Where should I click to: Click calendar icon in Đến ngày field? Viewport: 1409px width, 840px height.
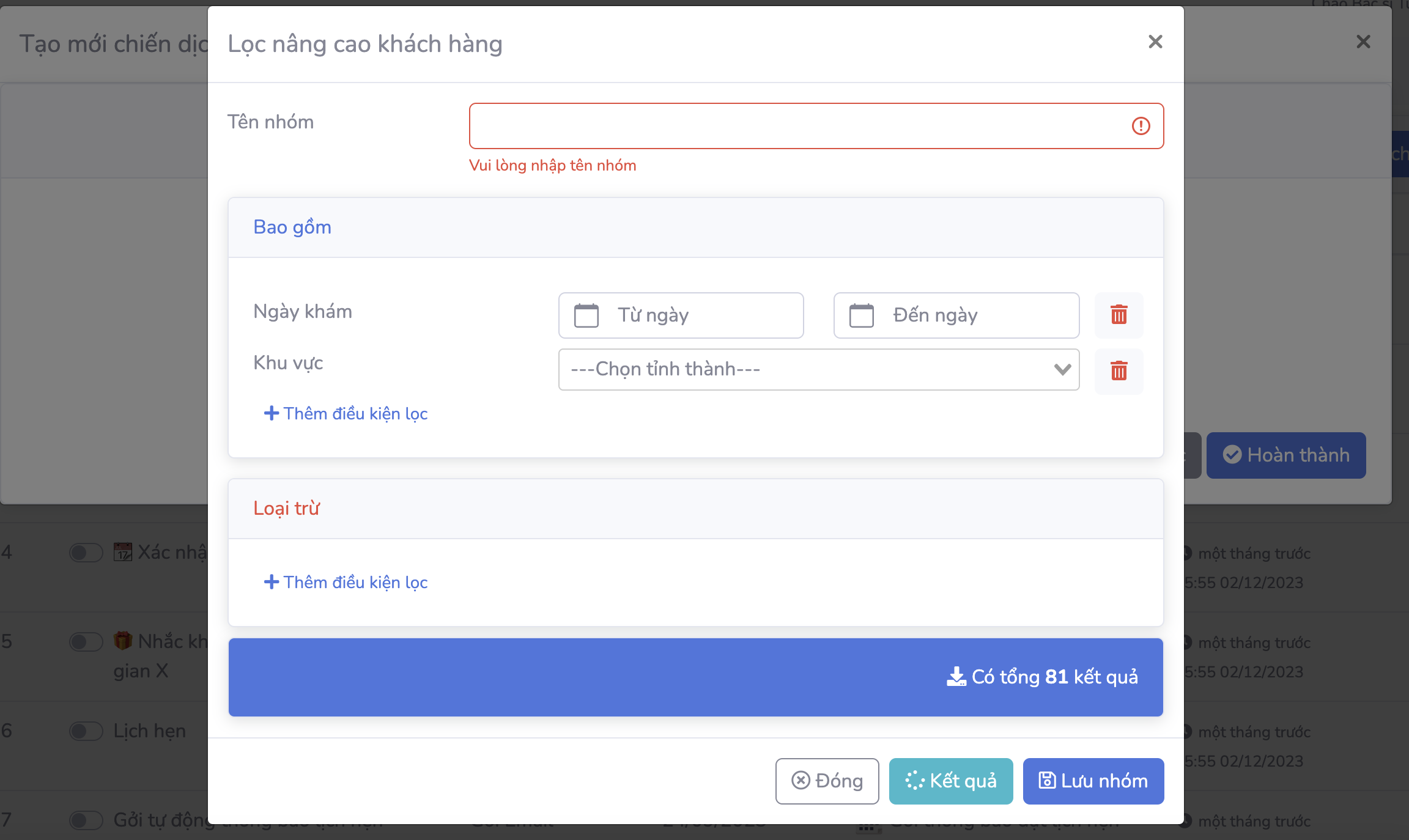click(861, 315)
